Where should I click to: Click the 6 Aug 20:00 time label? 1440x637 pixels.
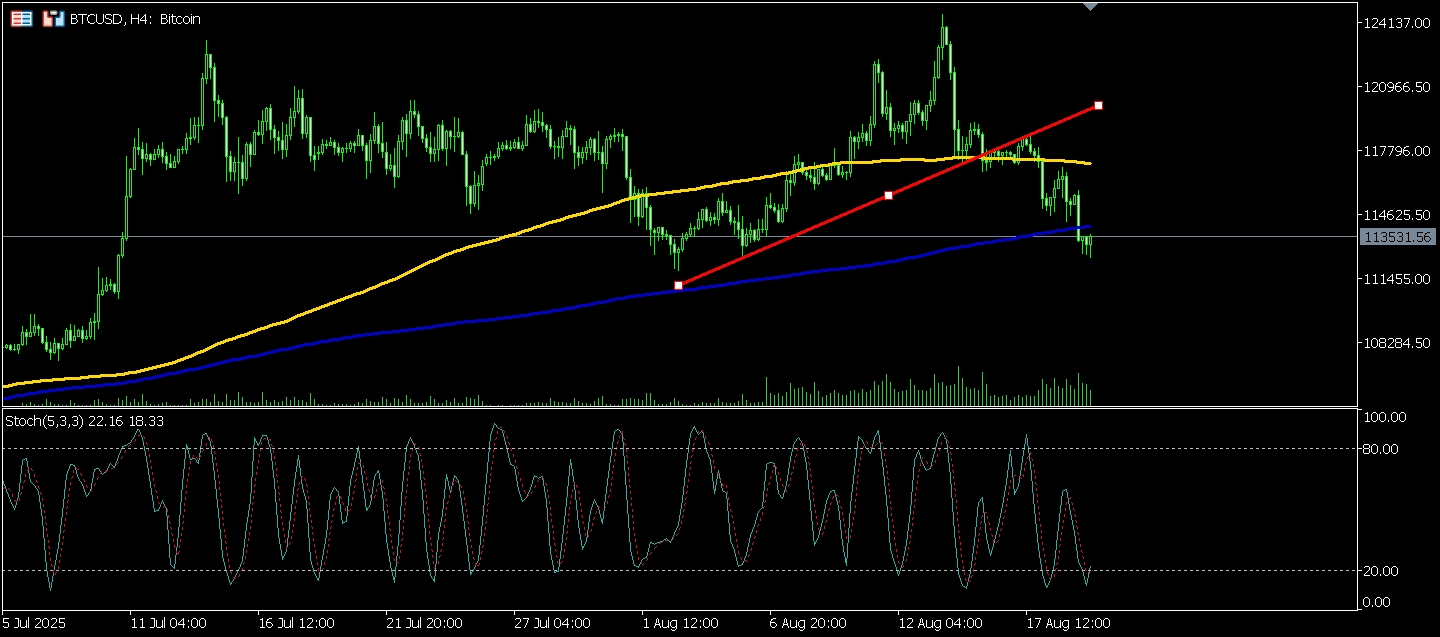click(809, 623)
